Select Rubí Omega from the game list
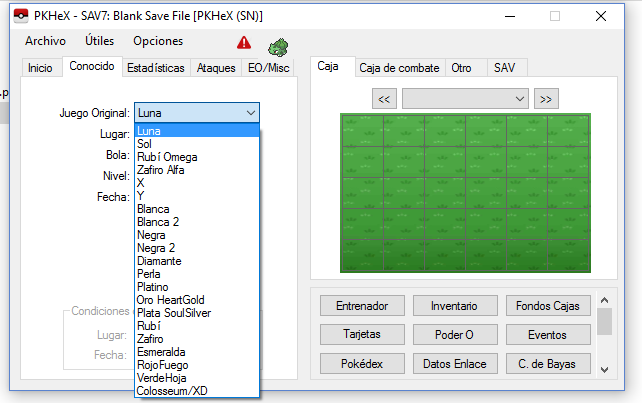642x403 pixels. click(x=167, y=157)
